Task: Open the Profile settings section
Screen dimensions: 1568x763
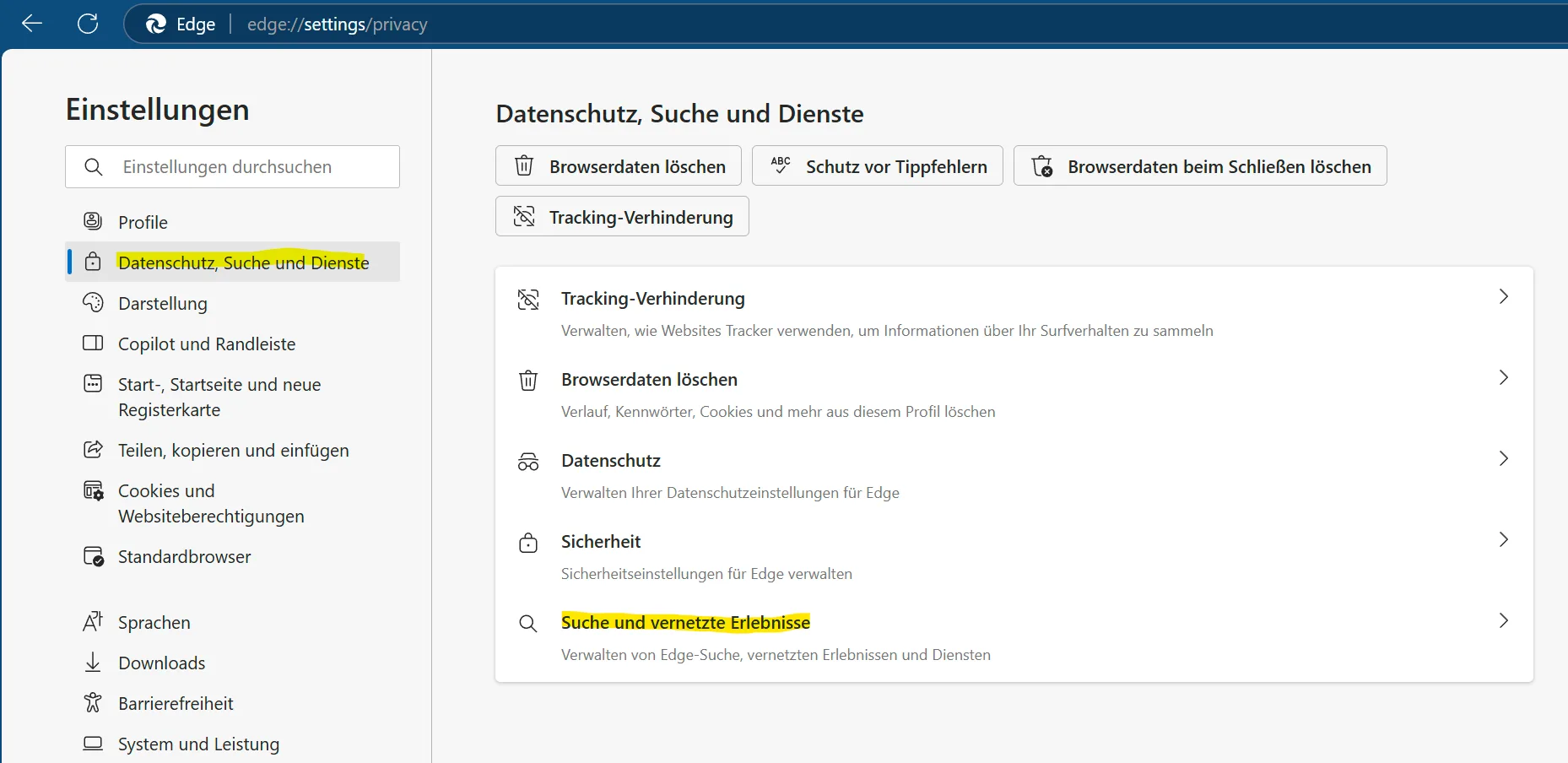Action: click(232, 222)
